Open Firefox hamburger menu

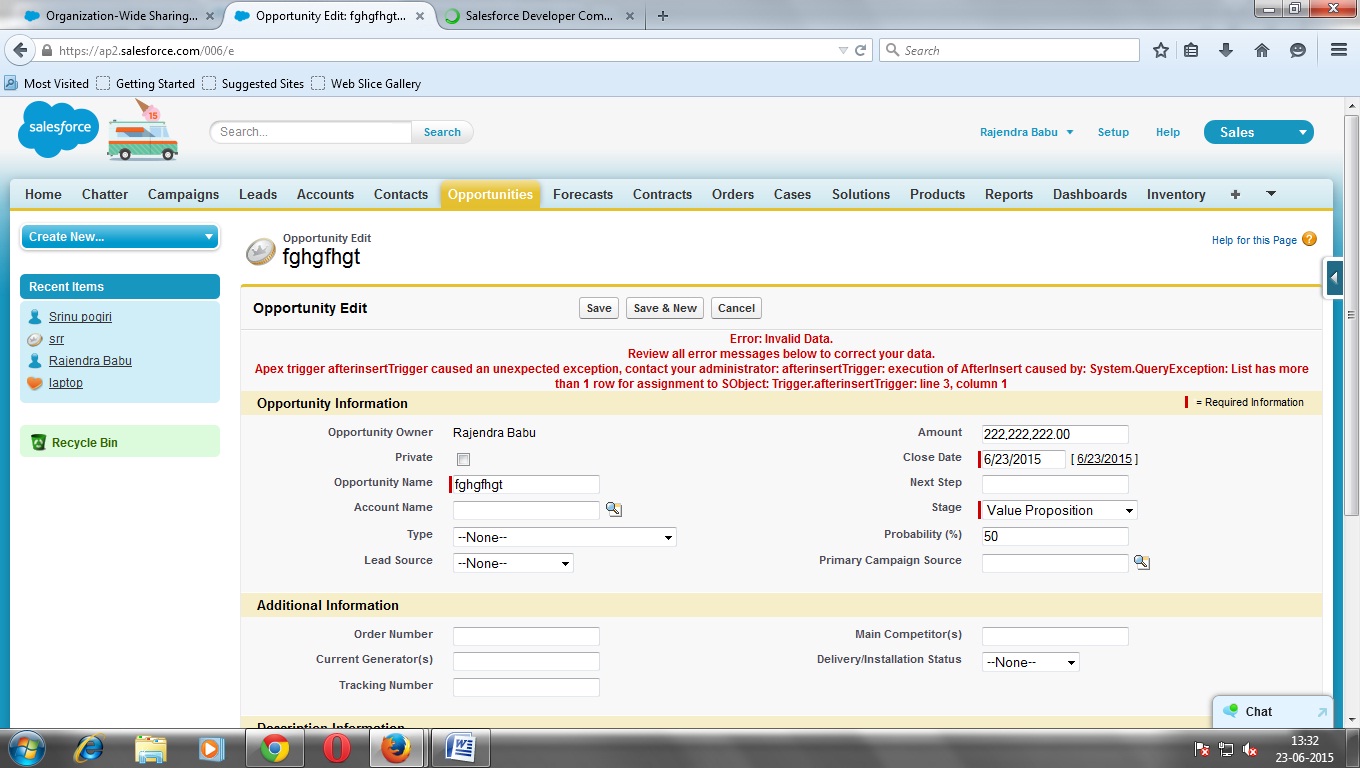pyautogui.click(x=1339, y=50)
